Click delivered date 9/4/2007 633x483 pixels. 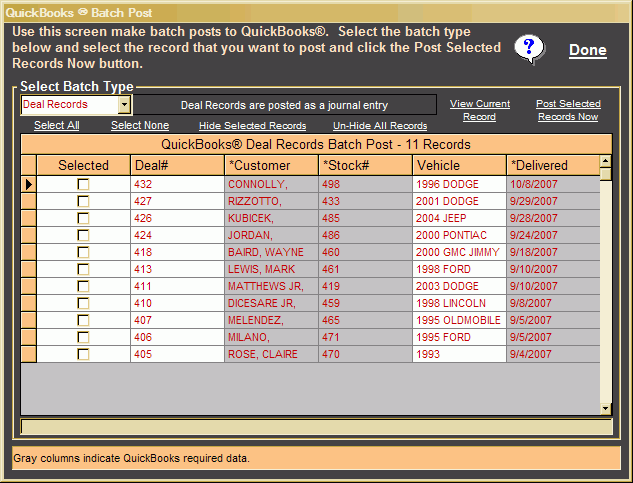click(553, 354)
